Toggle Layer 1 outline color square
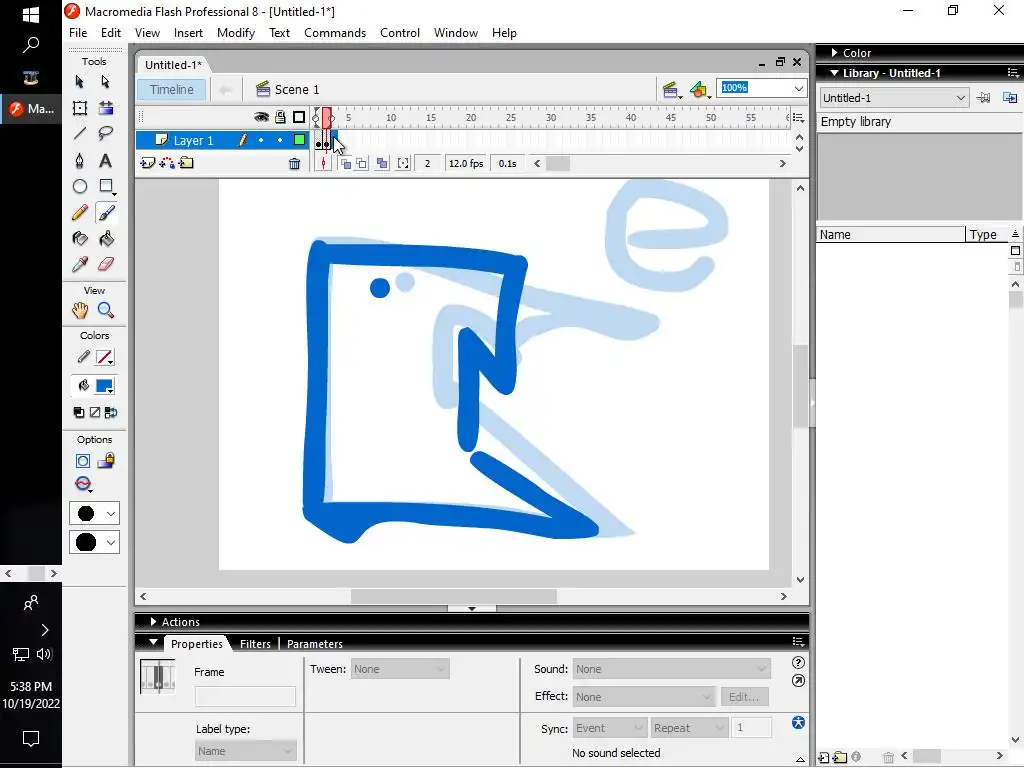This screenshot has width=1024, height=768. (x=299, y=140)
